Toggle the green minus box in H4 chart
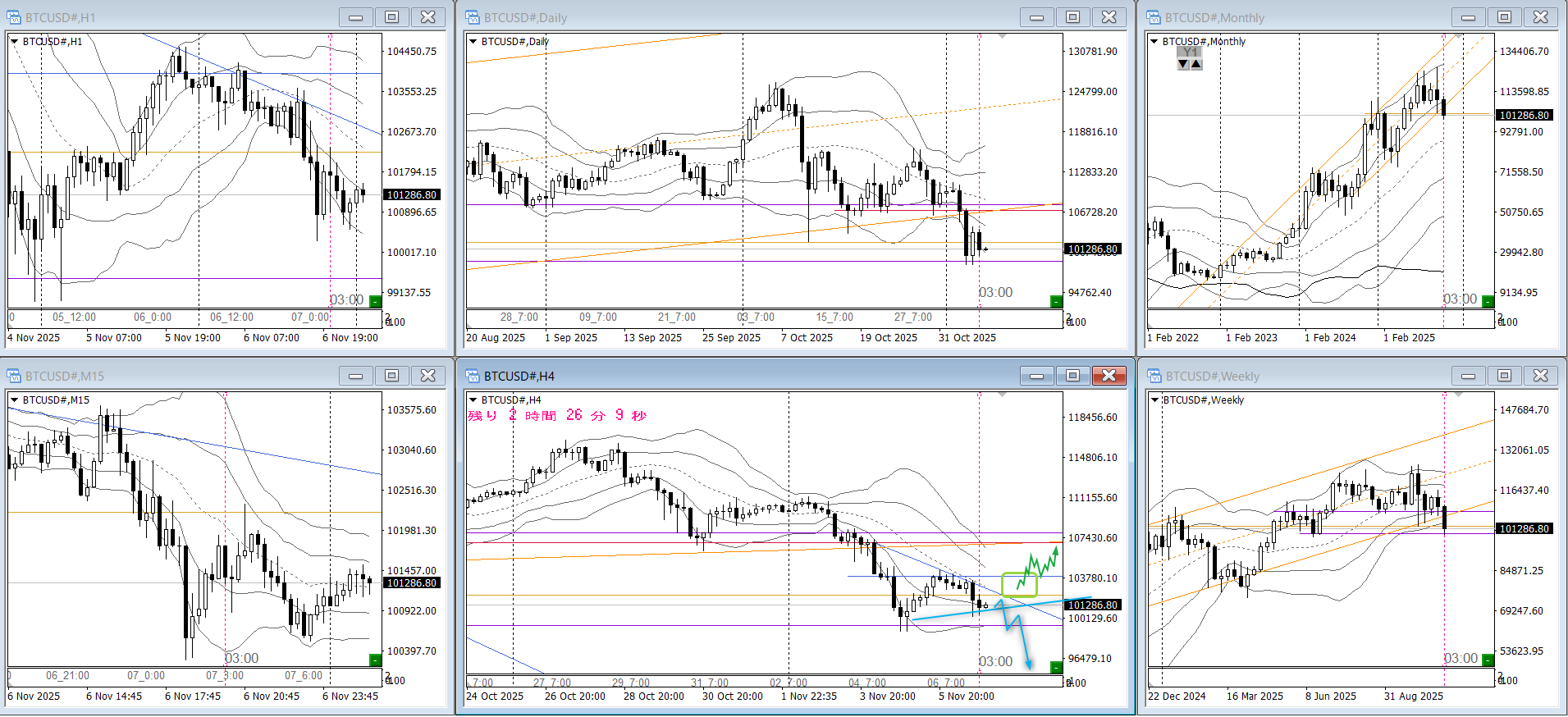This screenshot has height=717, width=1568. point(1056,667)
